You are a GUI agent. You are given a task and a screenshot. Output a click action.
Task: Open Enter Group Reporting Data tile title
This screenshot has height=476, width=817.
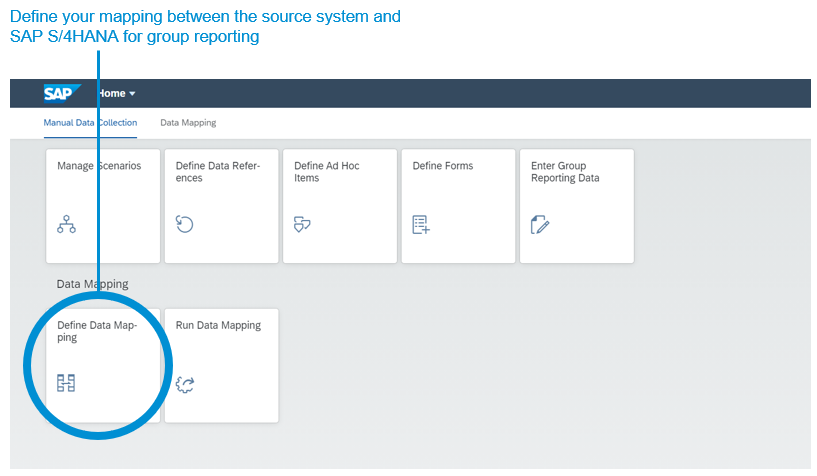click(x=565, y=172)
